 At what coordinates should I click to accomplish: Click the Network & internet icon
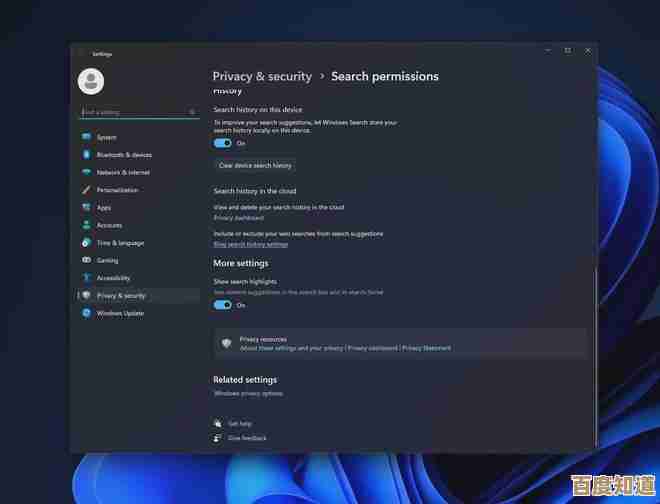point(86,172)
